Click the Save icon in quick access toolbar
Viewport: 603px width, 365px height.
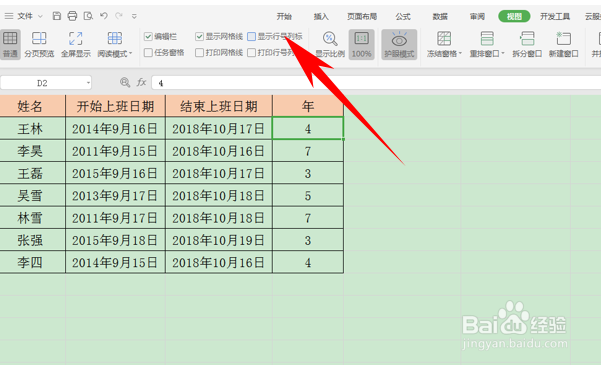point(57,16)
